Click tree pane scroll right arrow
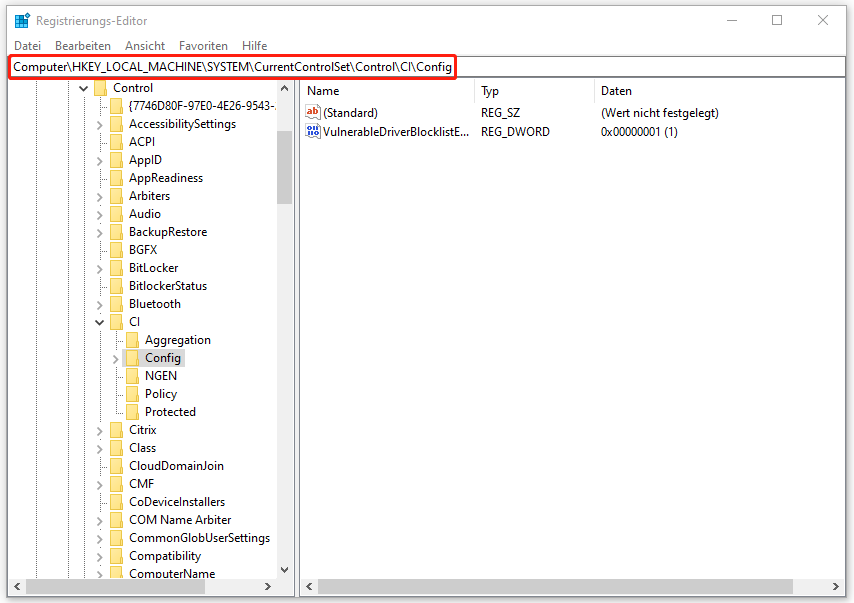 pyautogui.click(x=267, y=586)
